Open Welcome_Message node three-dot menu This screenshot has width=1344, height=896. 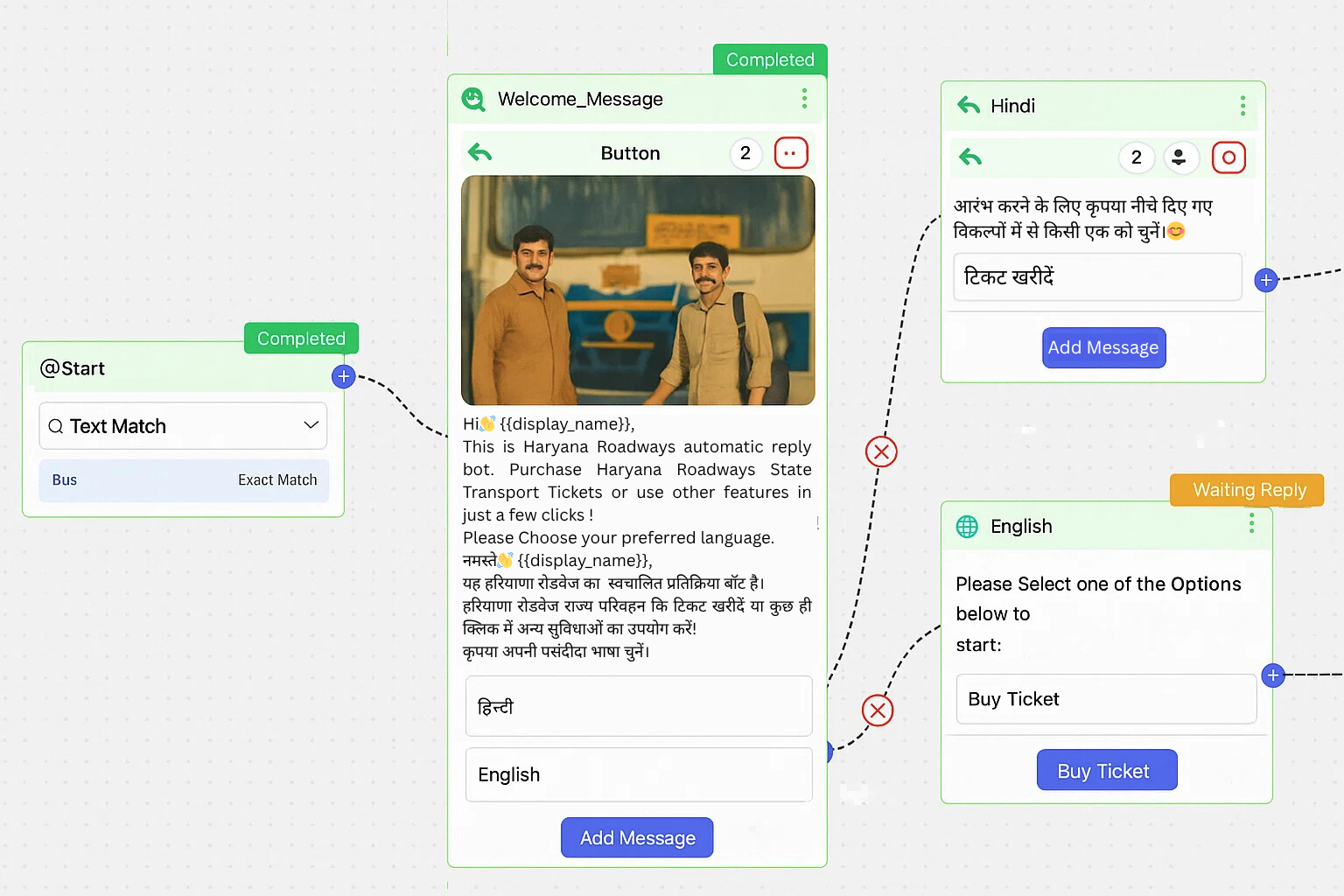coord(804,99)
